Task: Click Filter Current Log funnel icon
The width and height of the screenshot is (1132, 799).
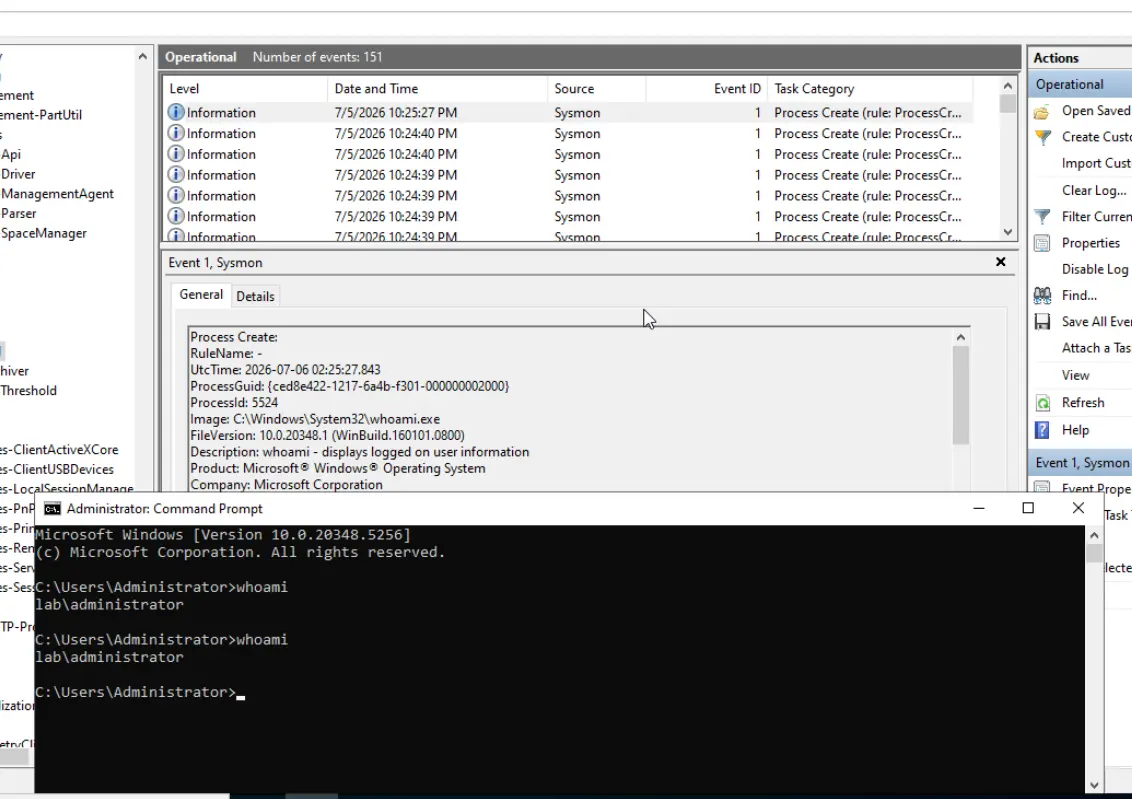Action: pyautogui.click(x=1042, y=217)
